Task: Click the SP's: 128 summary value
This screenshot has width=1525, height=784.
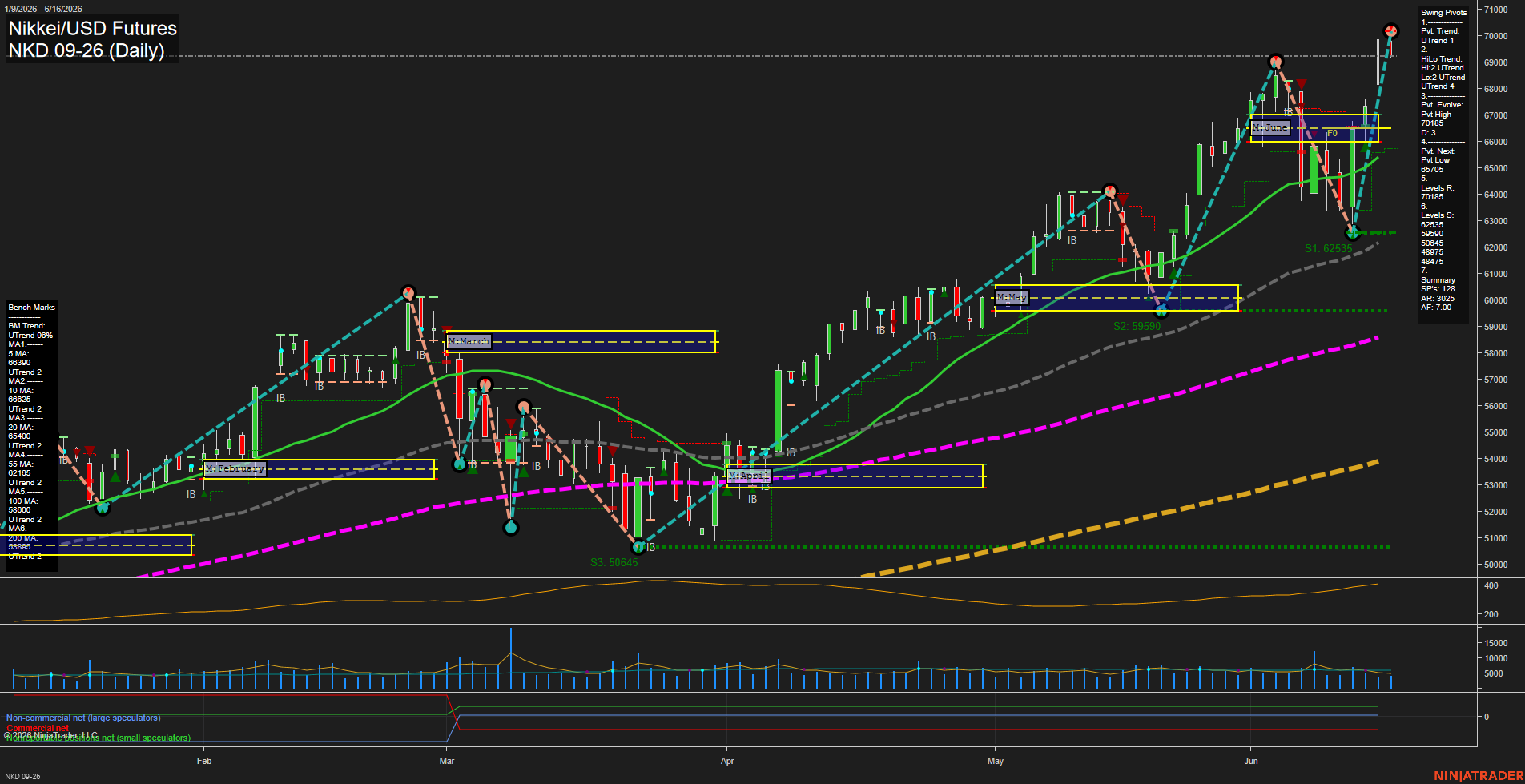Action: [1438, 289]
